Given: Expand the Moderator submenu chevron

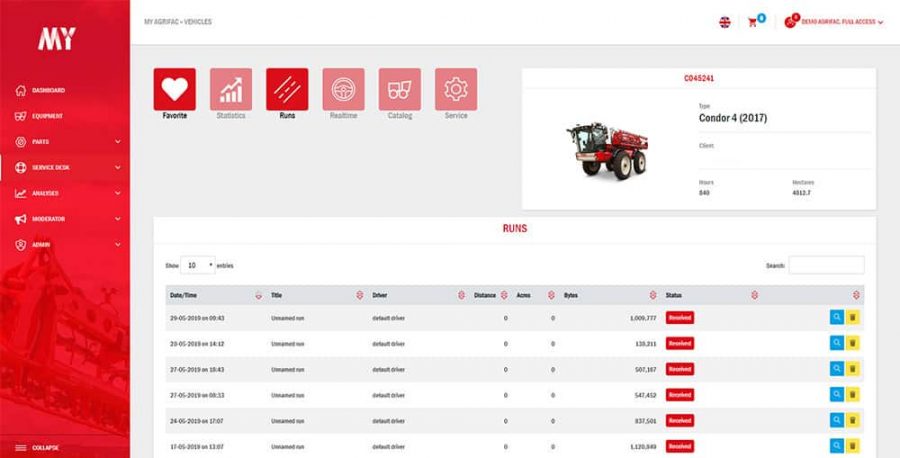Looking at the screenshot, I should pos(118,219).
